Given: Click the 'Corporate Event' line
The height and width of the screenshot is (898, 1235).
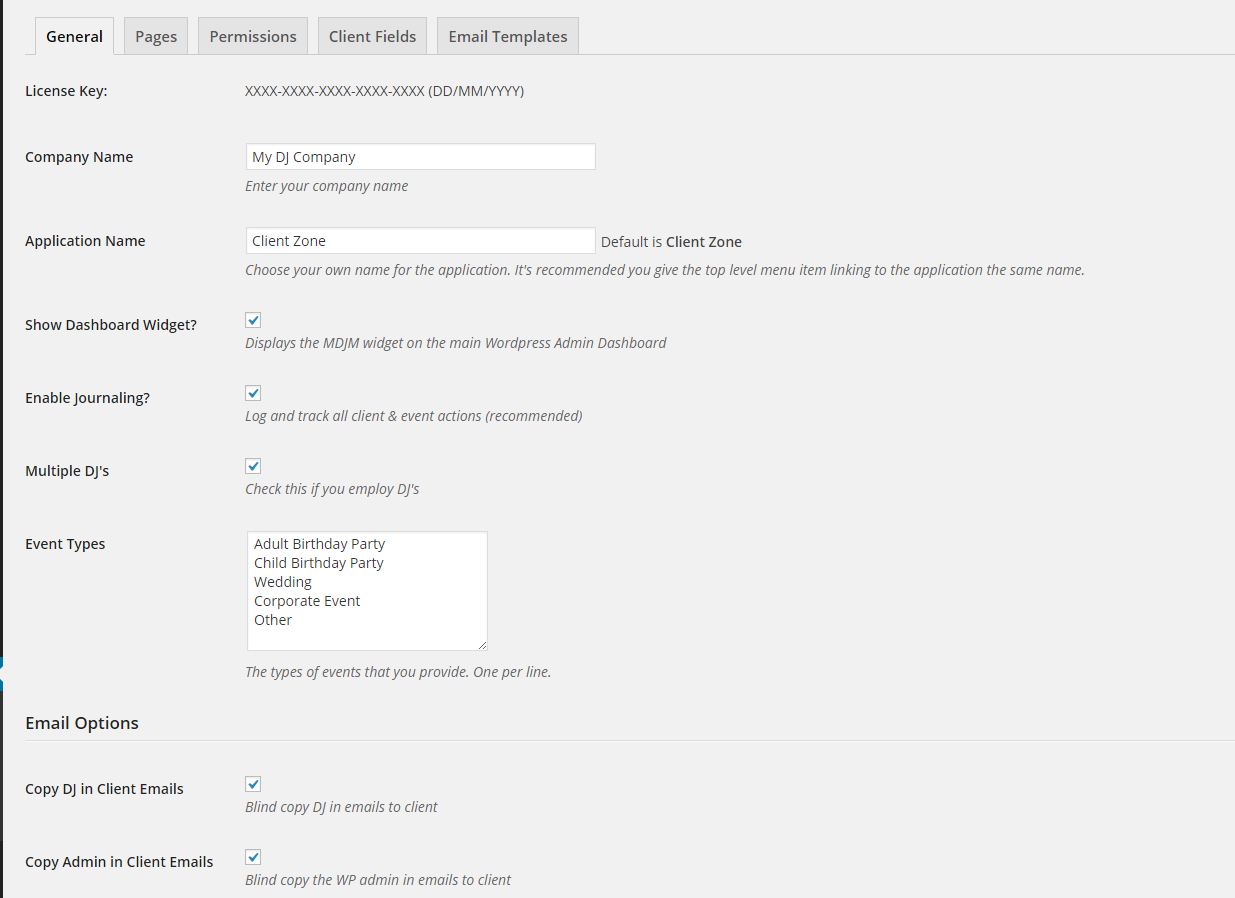Looking at the screenshot, I should click(307, 601).
